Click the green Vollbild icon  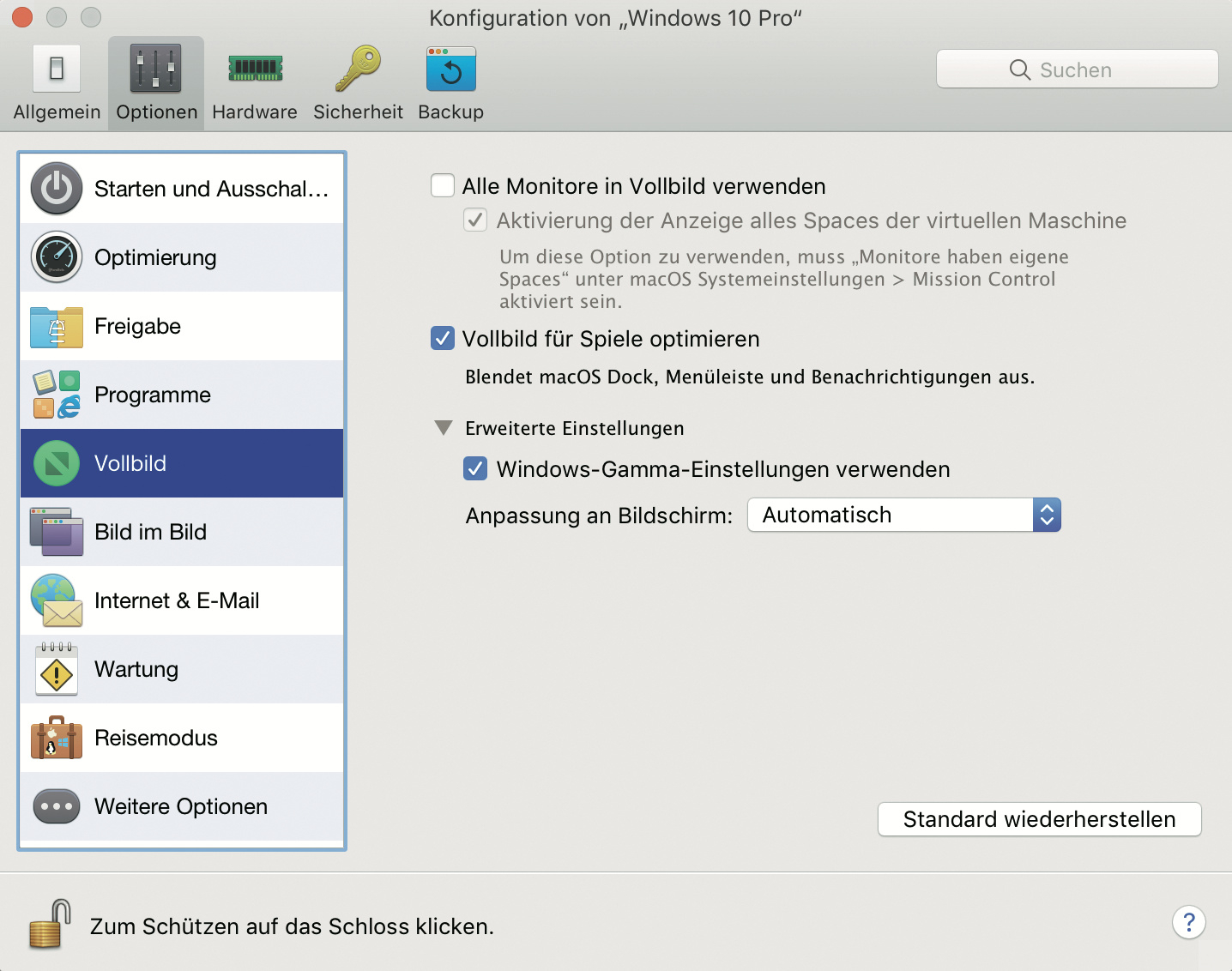(x=57, y=463)
